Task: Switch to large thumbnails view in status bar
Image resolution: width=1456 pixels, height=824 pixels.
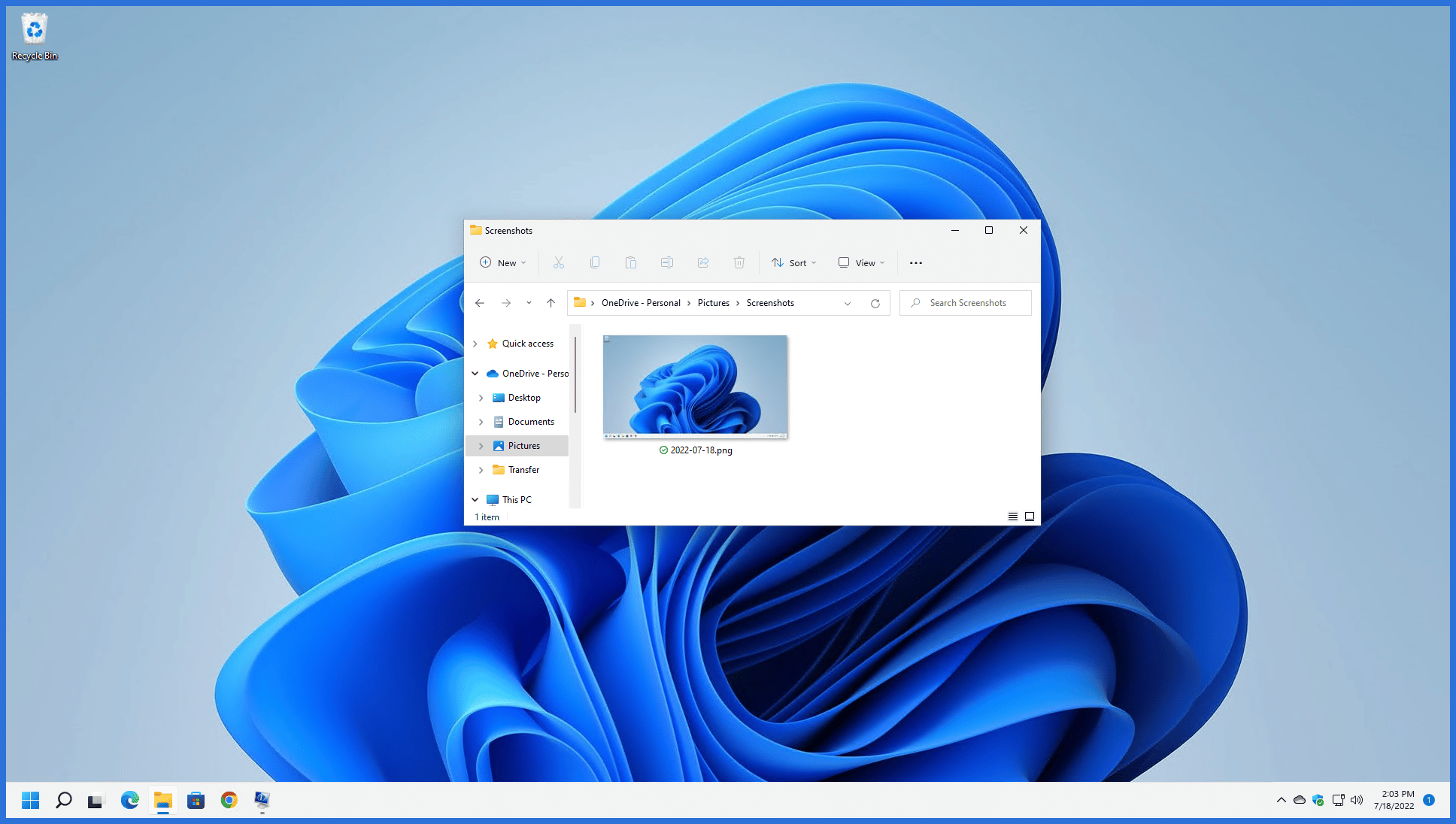Action: point(1029,517)
